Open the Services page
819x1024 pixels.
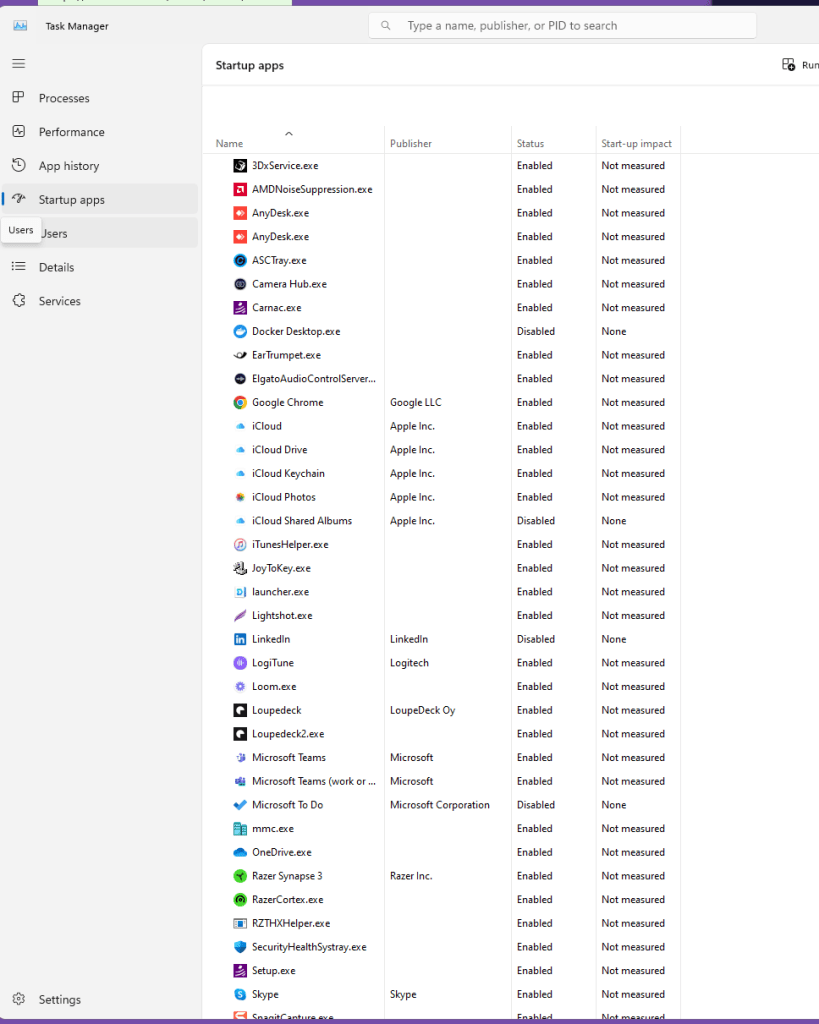(x=100, y=301)
